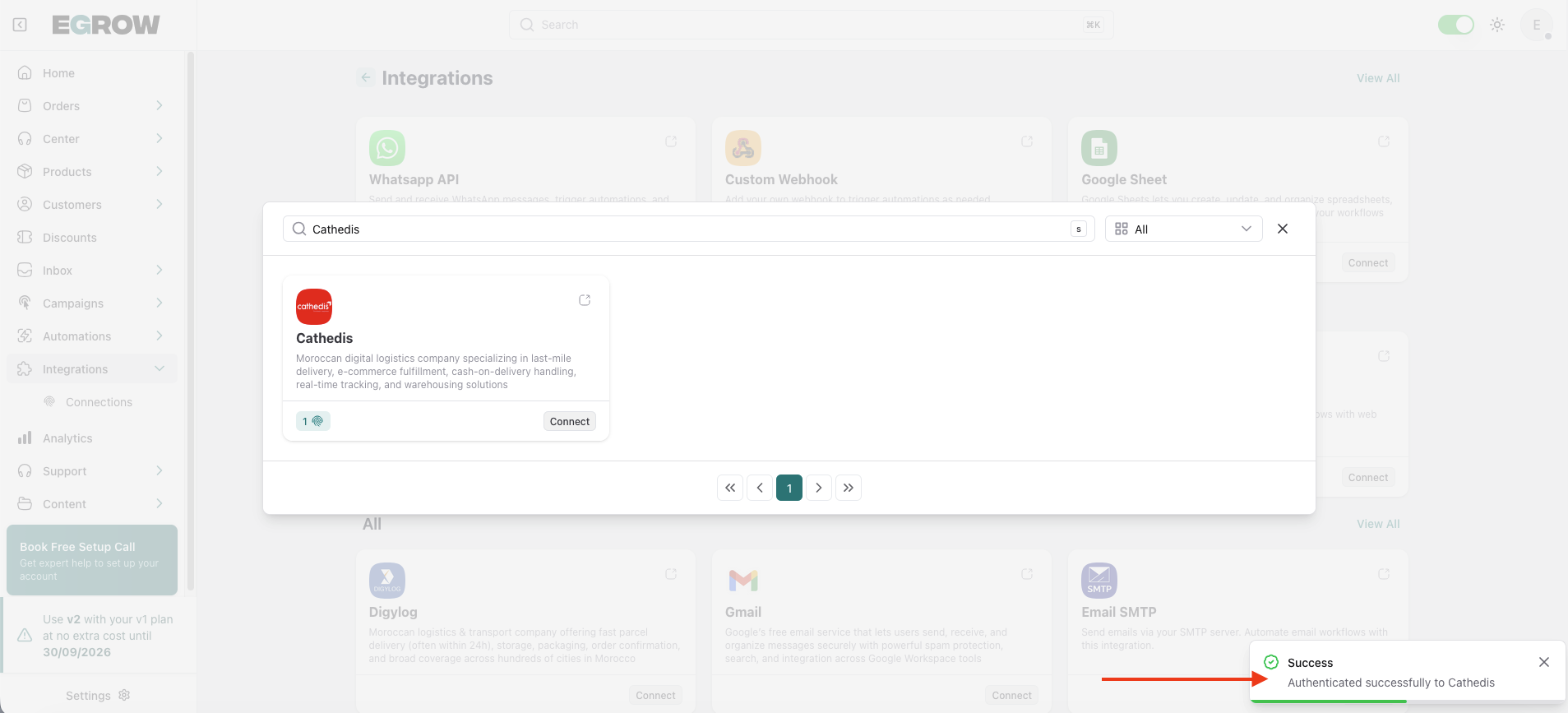Viewport: 1568px width, 713px height.
Task: Click the Whatsapp API icon
Action: click(387, 148)
